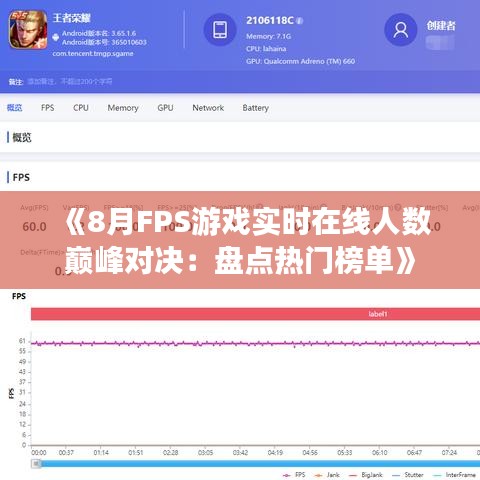Viewport: 480px width, 480px height.
Task: Click the Honor of Kings game icon
Action: coord(28,30)
